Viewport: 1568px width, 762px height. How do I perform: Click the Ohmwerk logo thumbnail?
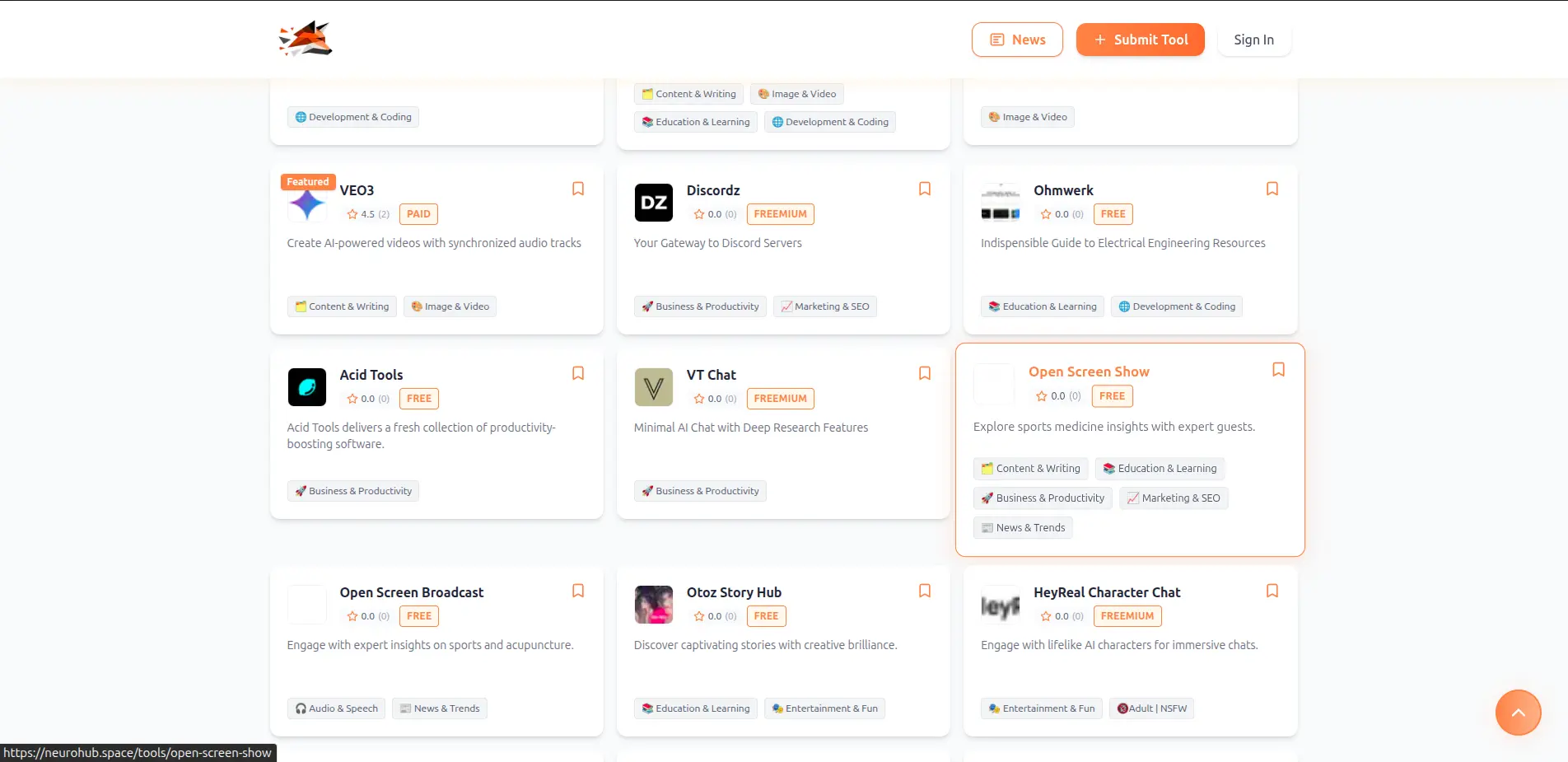click(x=1001, y=203)
